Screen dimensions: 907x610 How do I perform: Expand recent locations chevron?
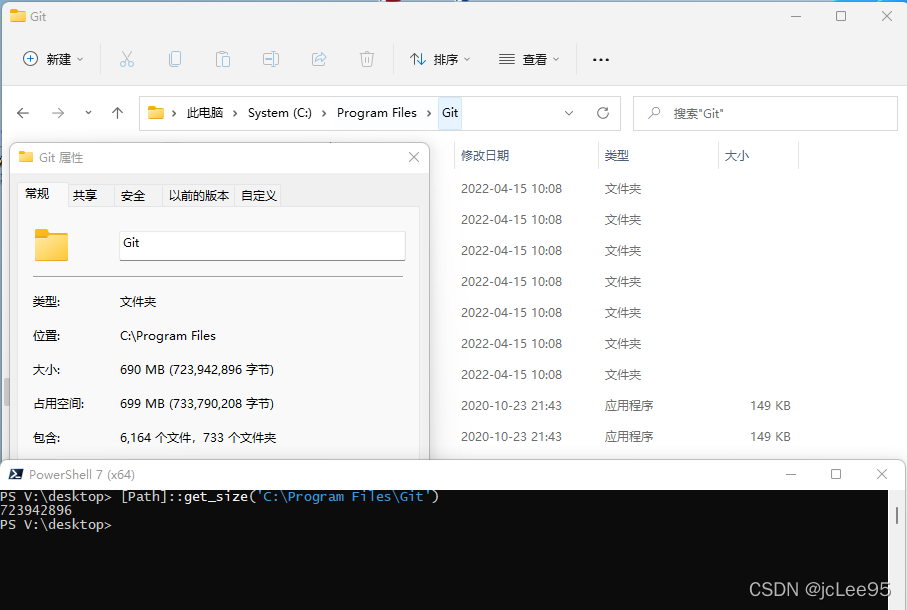pos(88,113)
